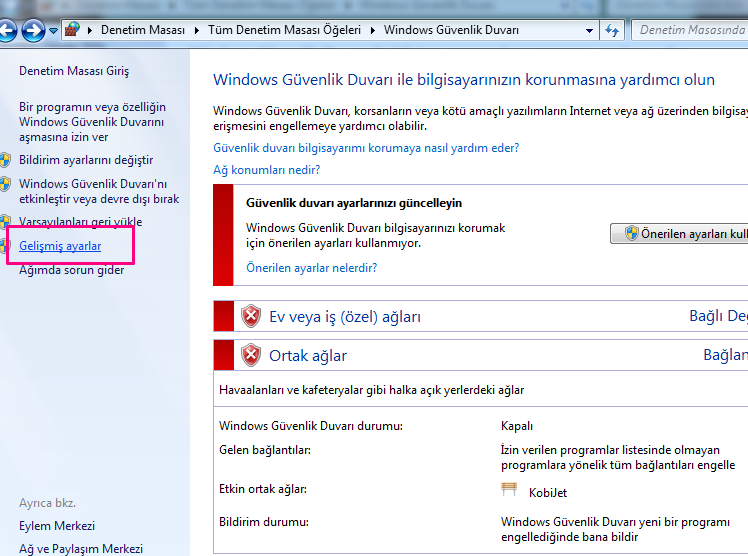
Task: Click shield icon beside Gelişmiş ayarlar
Action: [5, 246]
